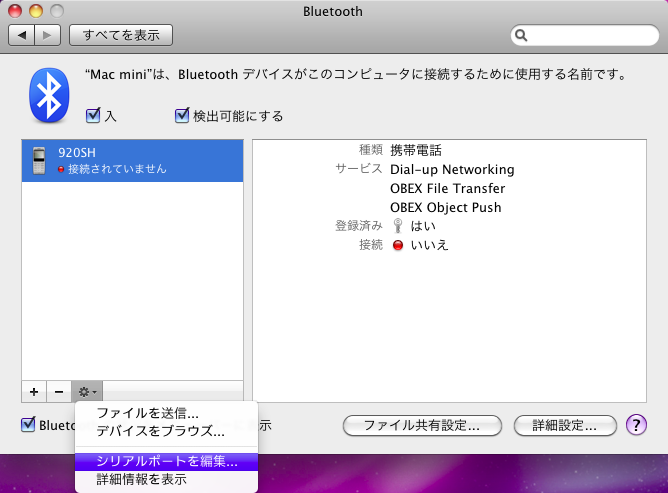Click the 接続されていません status text

[117, 169]
